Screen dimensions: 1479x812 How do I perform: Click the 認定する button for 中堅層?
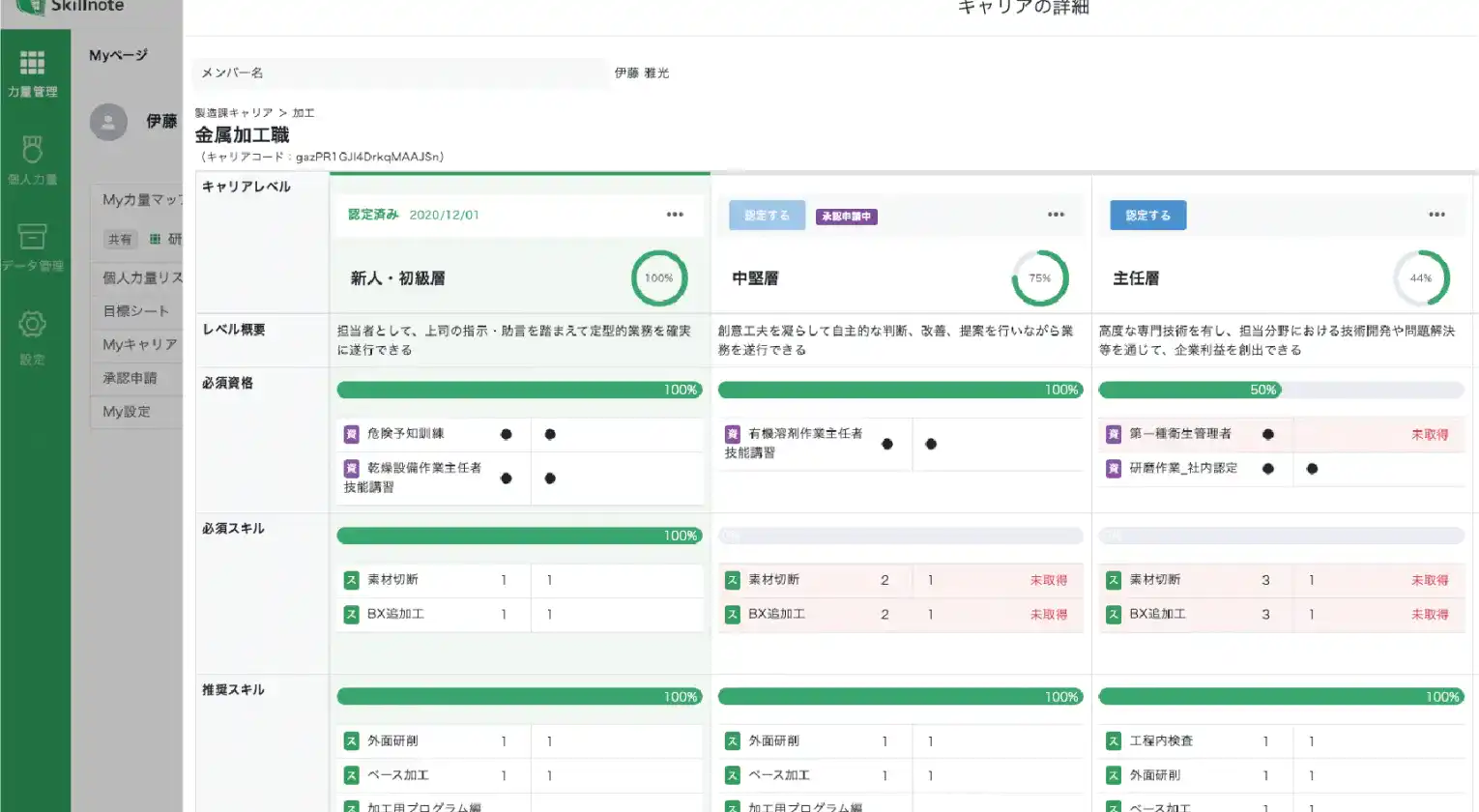click(767, 216)
